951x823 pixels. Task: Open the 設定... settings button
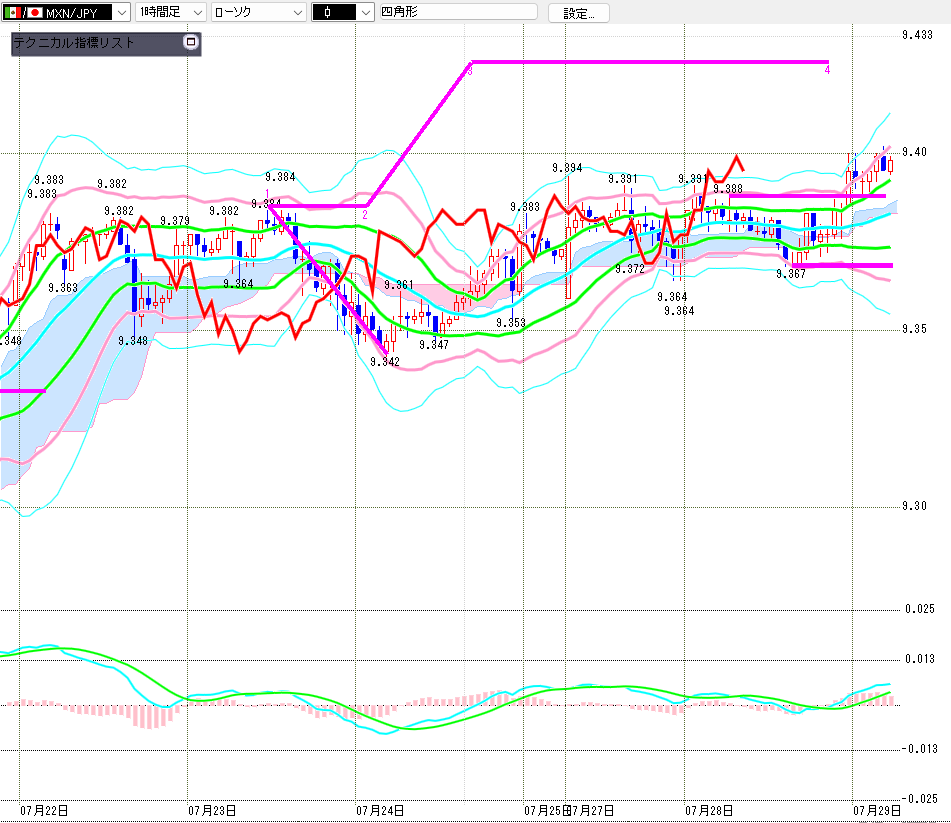(x=579, y=13)
